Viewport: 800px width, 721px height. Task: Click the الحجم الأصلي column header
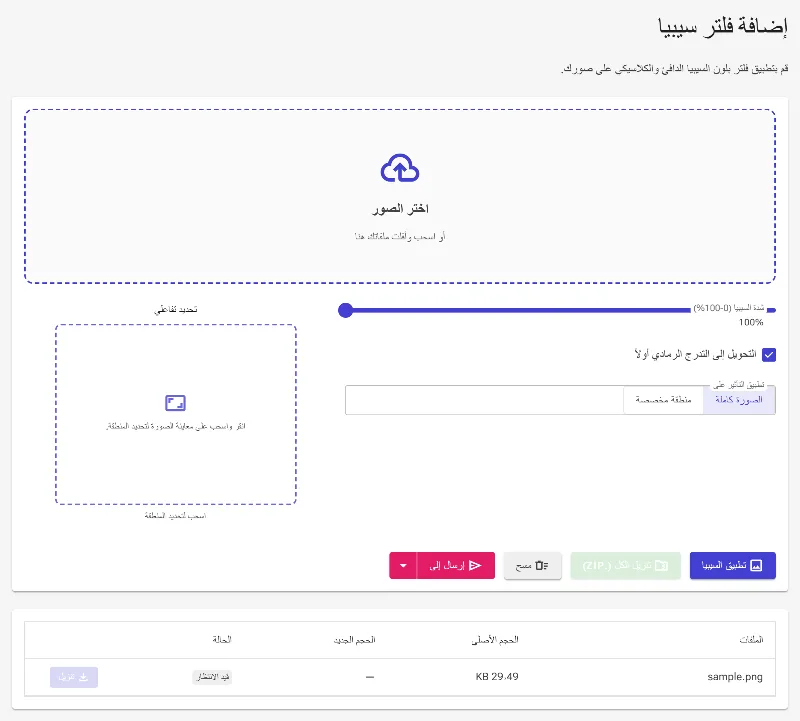tap(495, 639)
